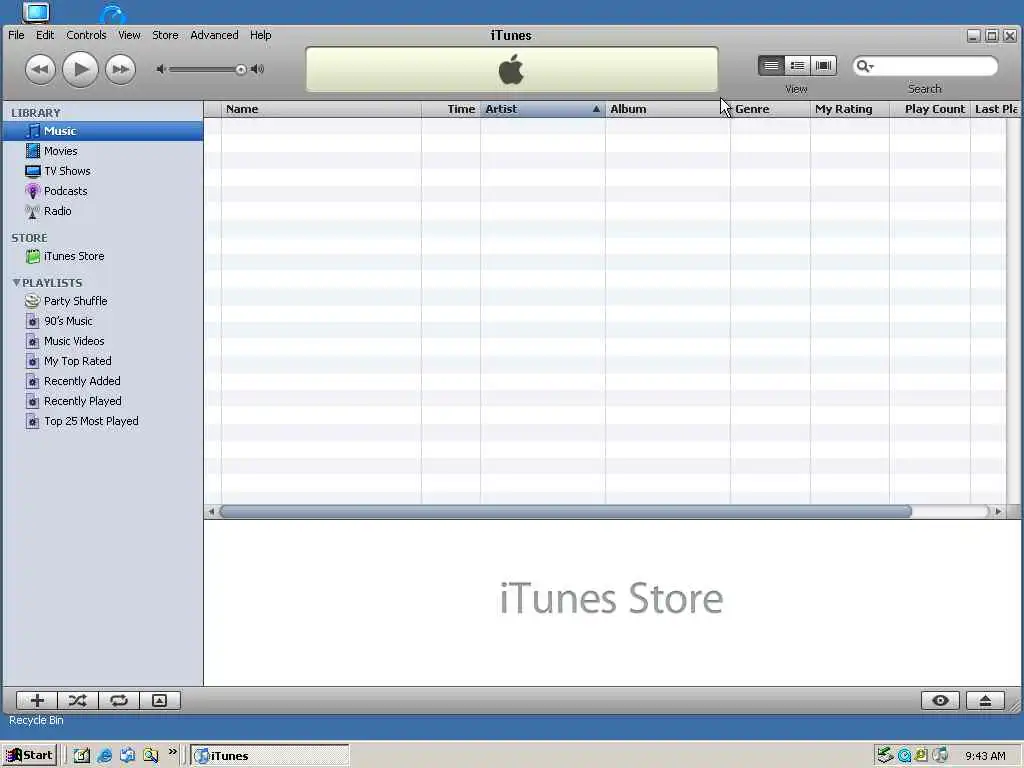
Task: Toggle the artwork viewer button
Action: (x=159, y=701)
